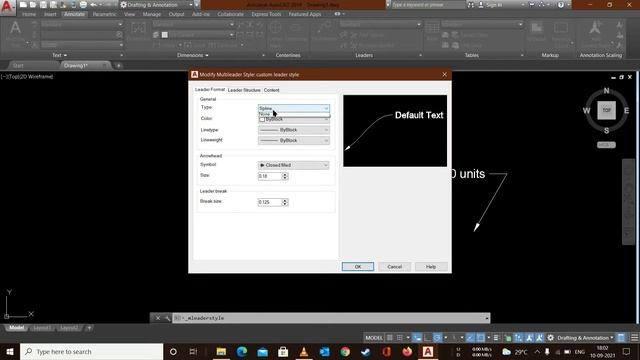Open the Lineweight dropdown in the dialog
The height and width of the screenshot is (360, 640).
pyautogui.click(x=293, y=140)
